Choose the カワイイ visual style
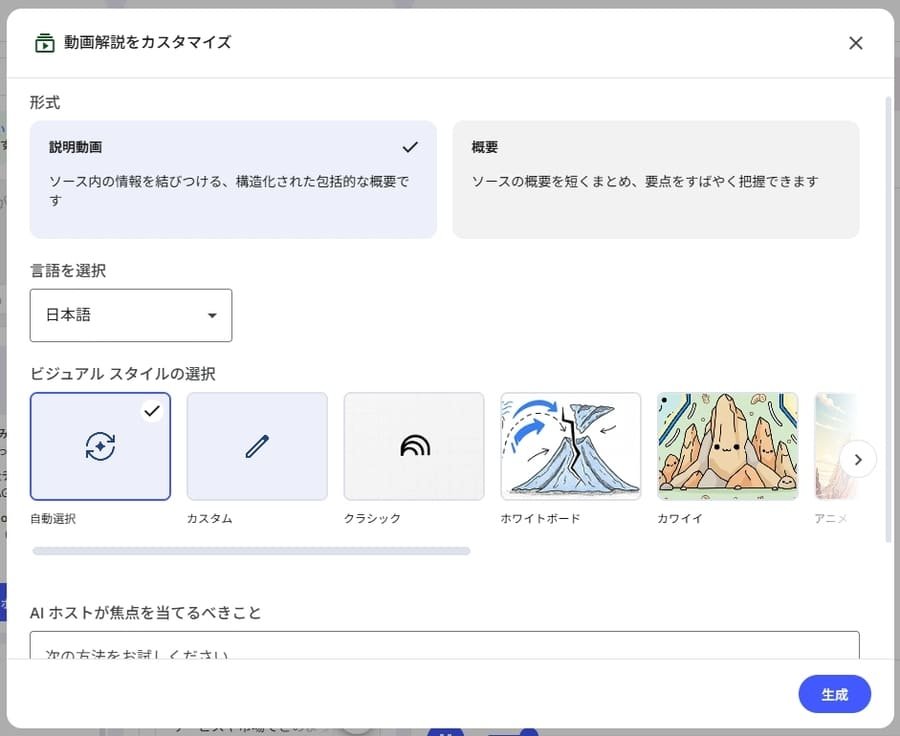This screenshot has width=900, height=736. (x=727, y=445)
